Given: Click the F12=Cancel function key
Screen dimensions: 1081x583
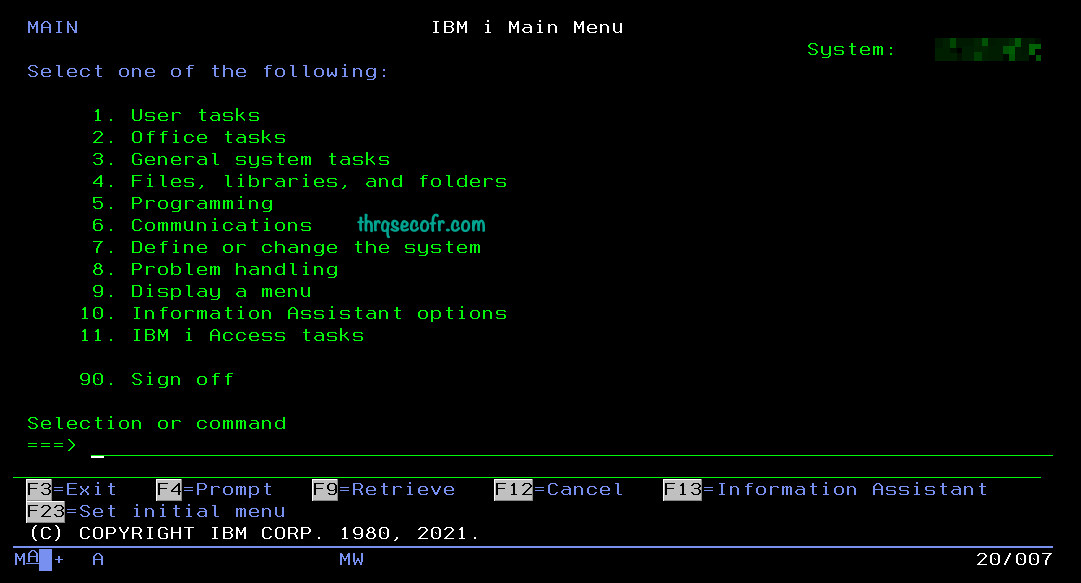Looking at the screenshot, I should (x=558, y=489).
